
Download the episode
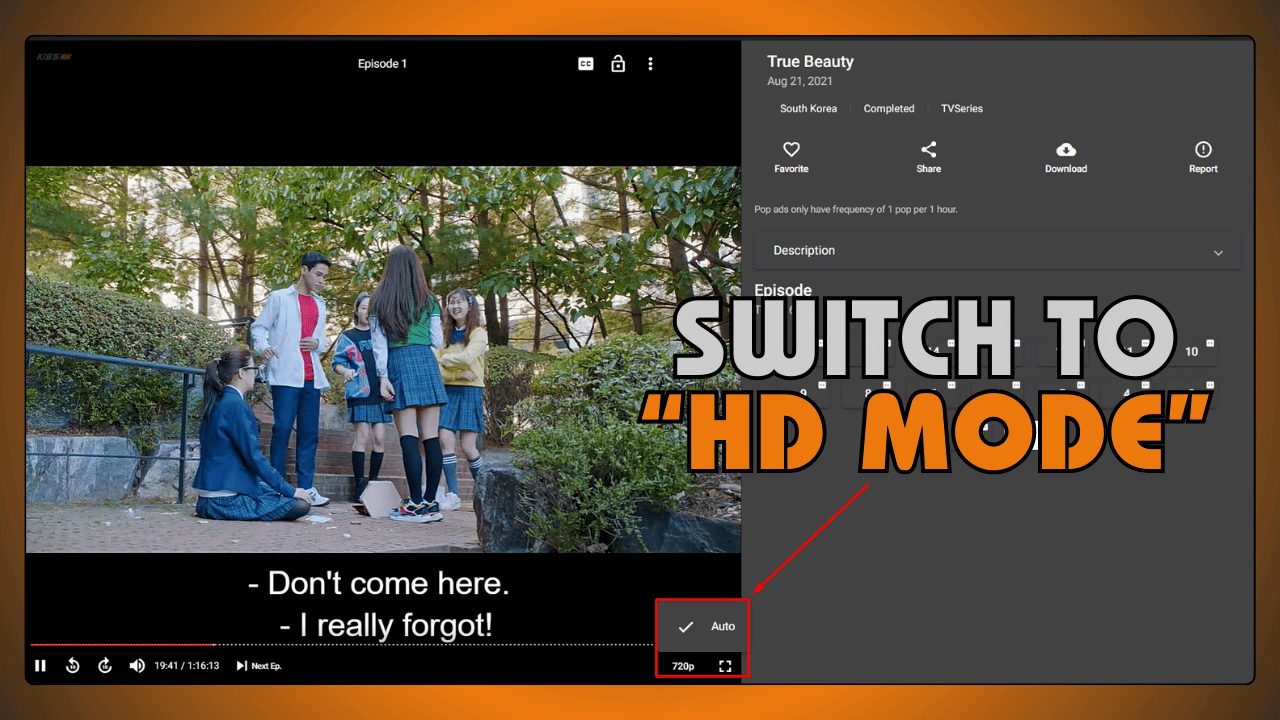(1066, 157)
